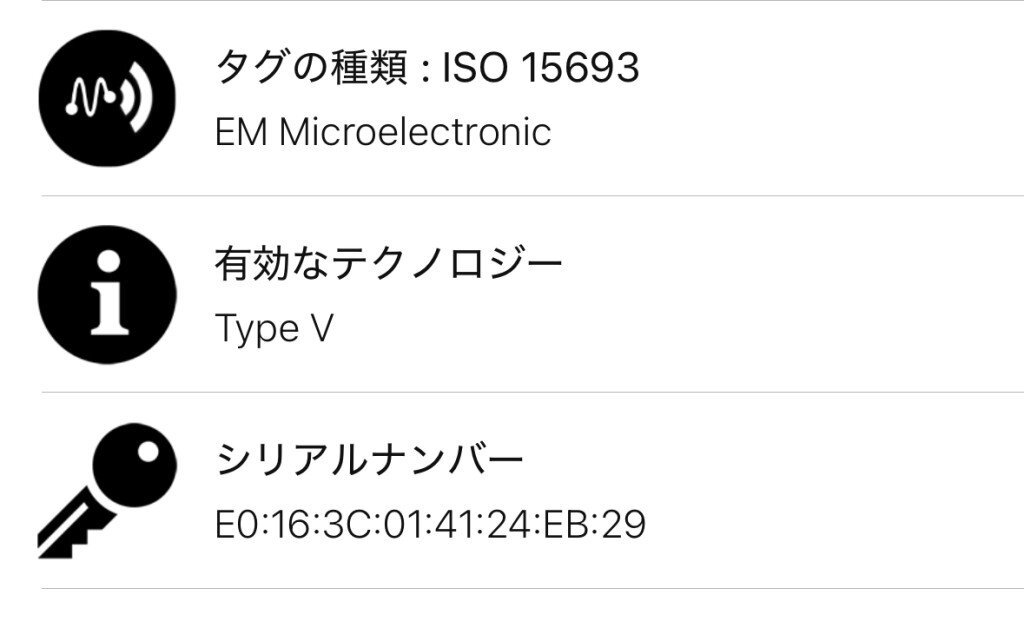The image size is (1024, 641).
Task: Click the divider line above the tag type row
Action: point(532,1)
